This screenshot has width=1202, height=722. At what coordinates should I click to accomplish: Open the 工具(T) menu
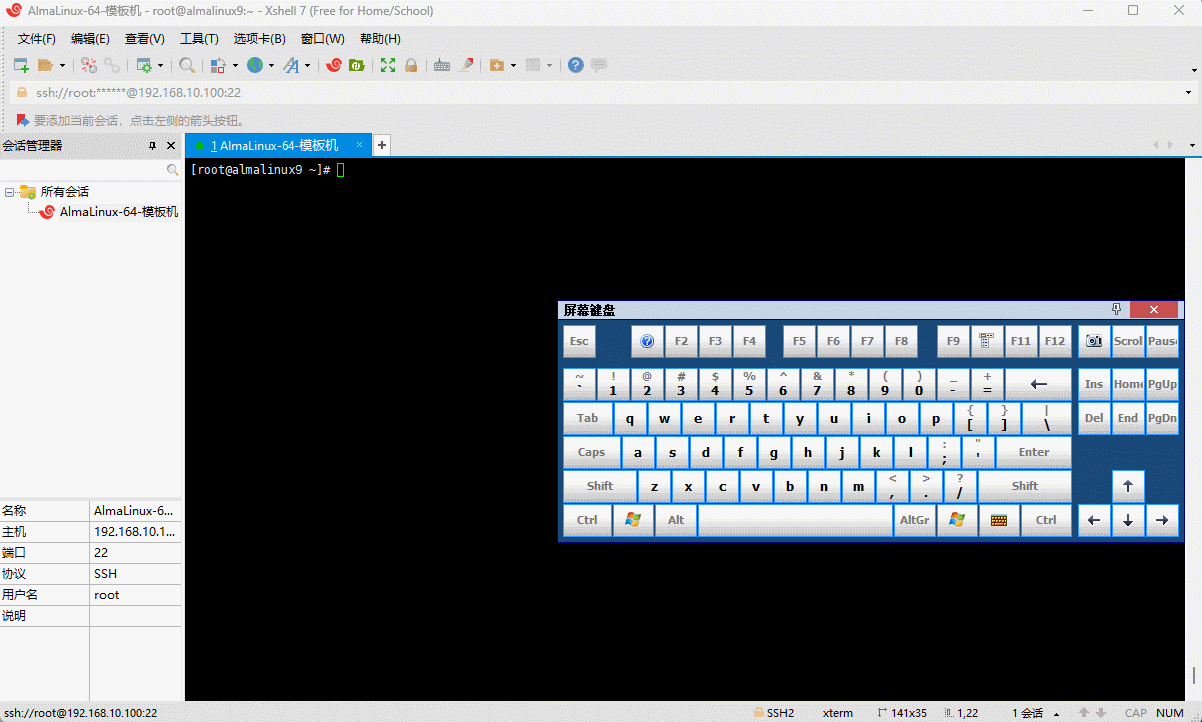(199, 39)
